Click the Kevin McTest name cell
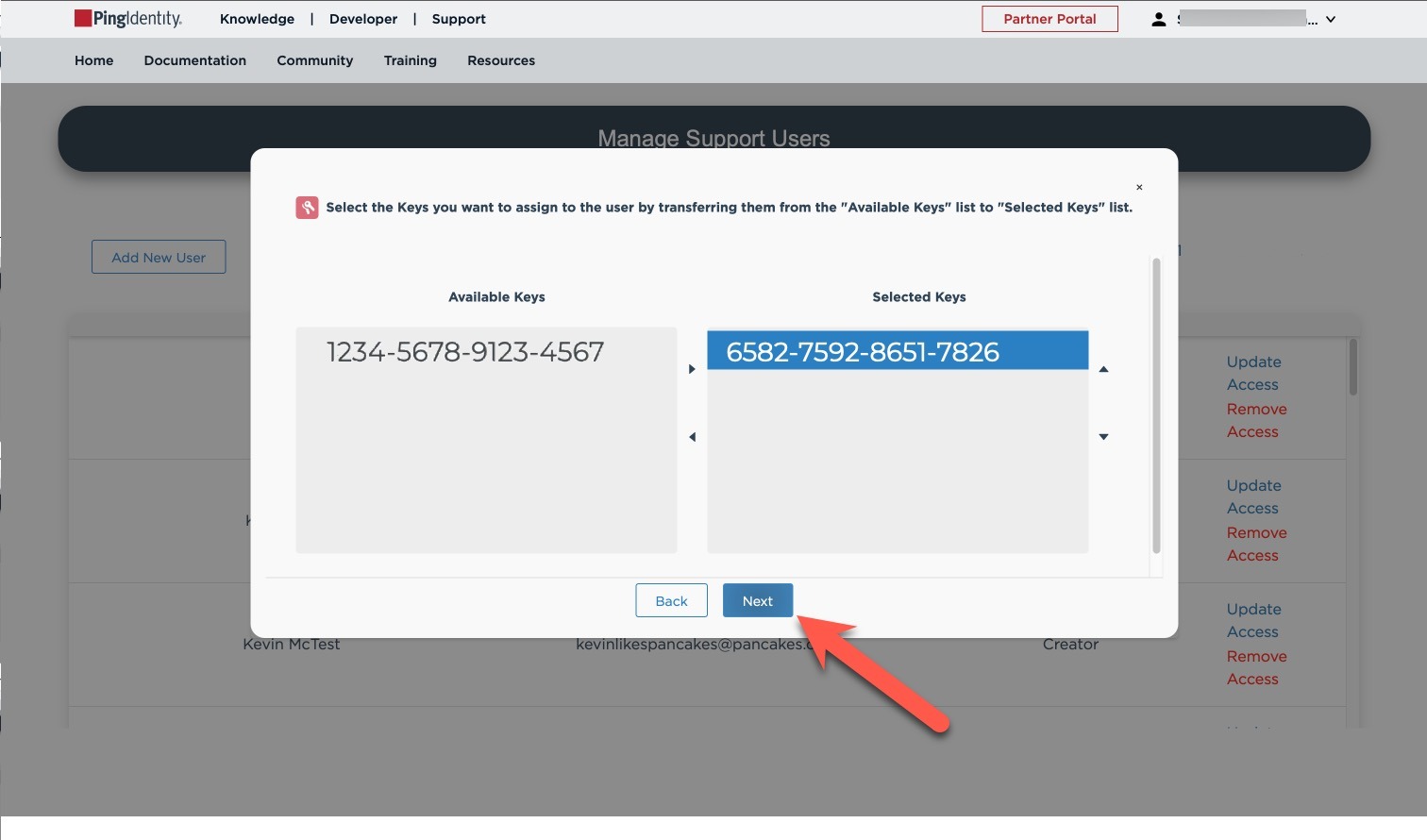The image size is (1427, 840). click(291, 644)
